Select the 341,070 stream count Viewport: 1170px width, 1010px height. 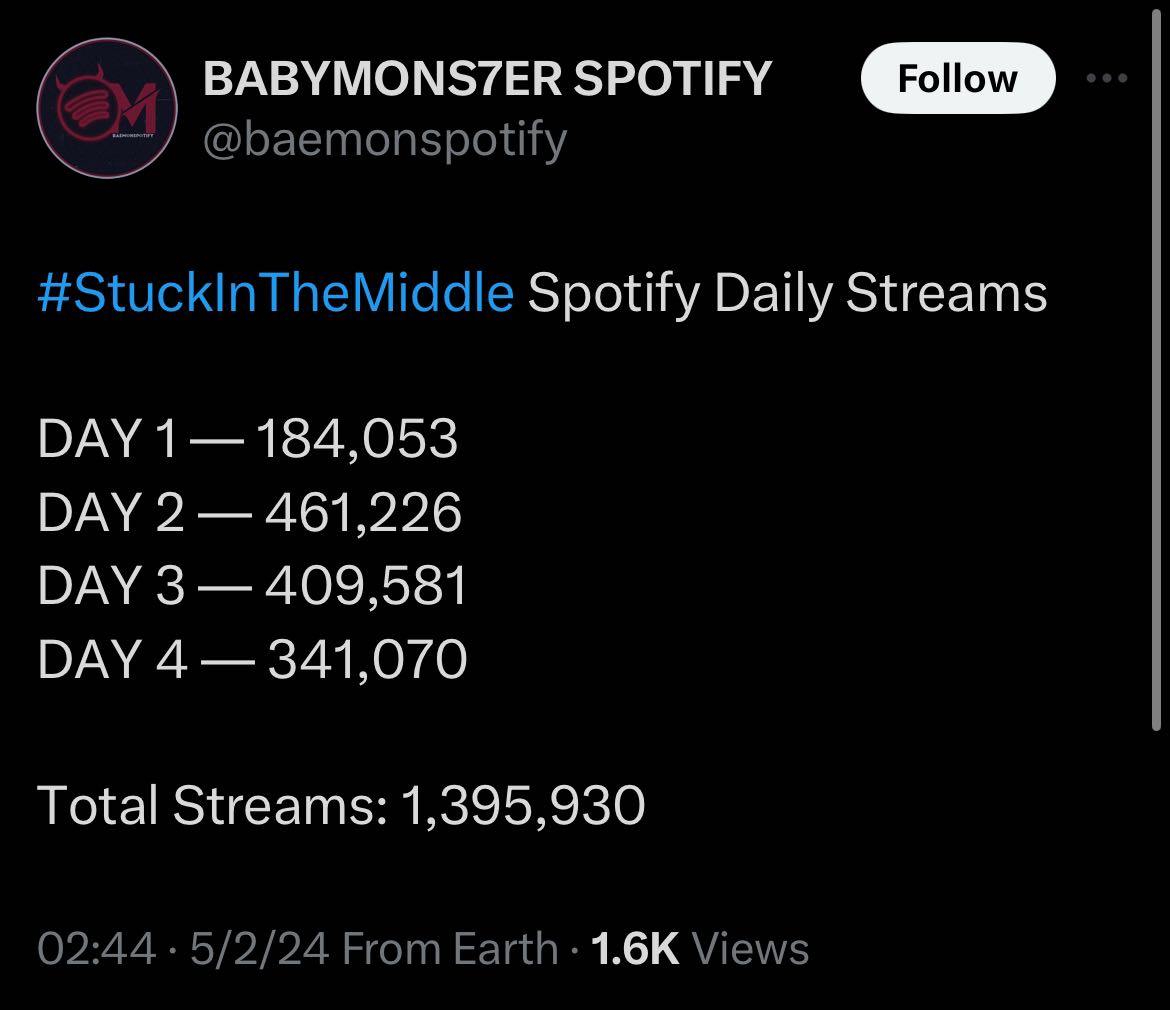click(x=366, y=659)
